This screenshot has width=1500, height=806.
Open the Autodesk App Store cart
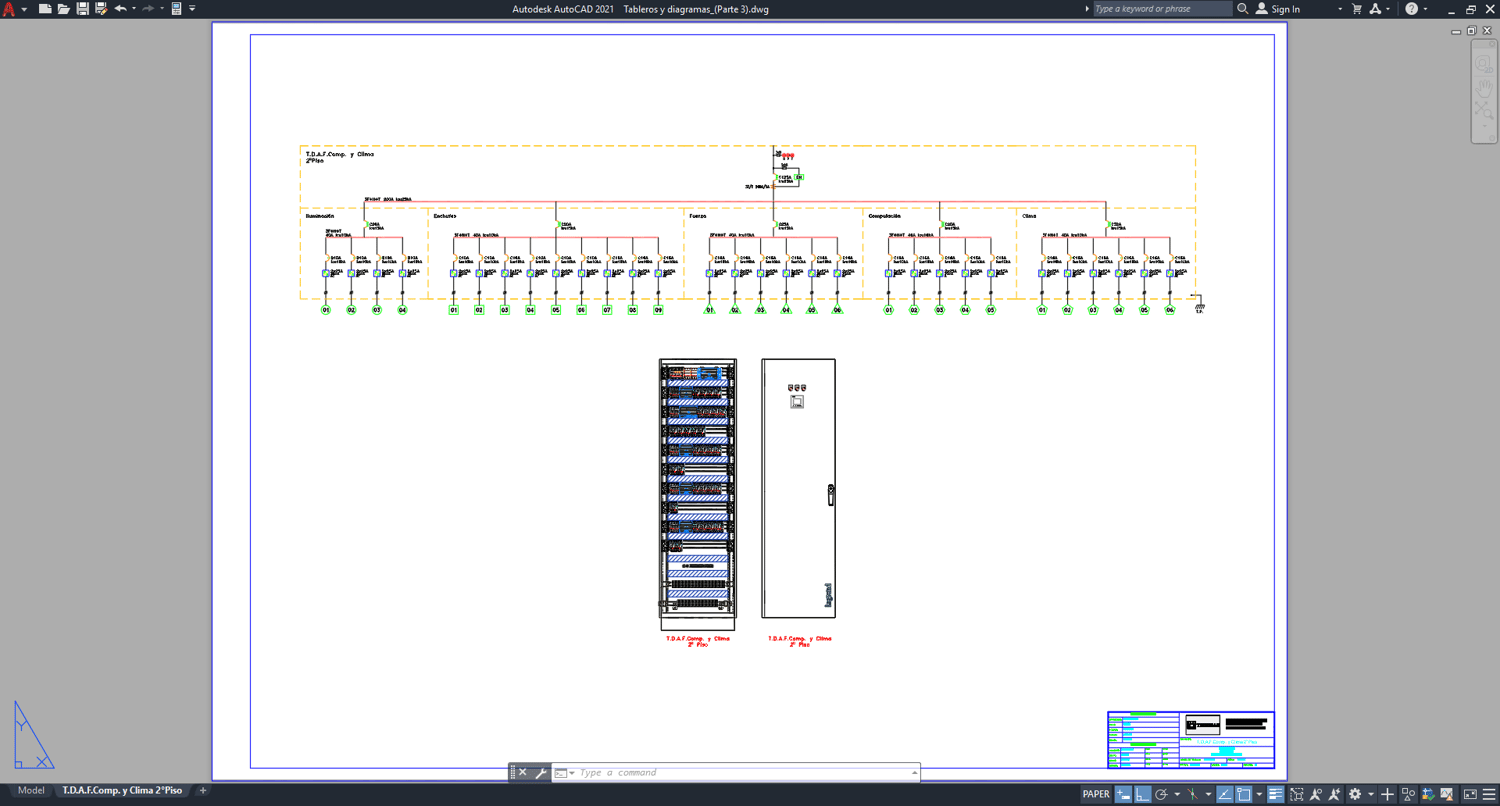[1357, 9]
